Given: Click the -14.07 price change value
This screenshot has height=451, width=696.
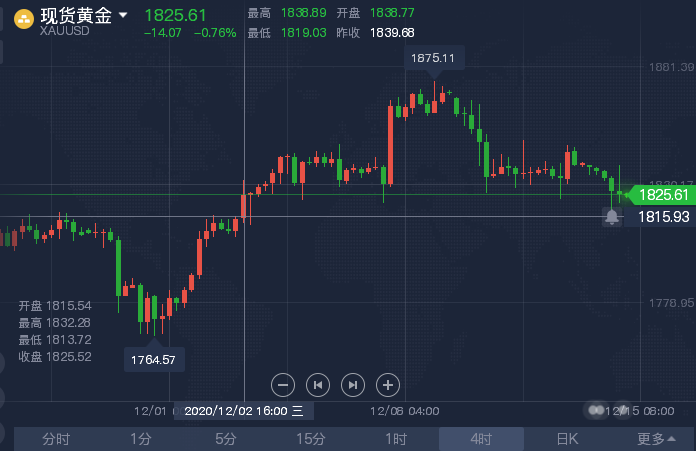Looking at the screenshot, I should (x=162, y=33).
